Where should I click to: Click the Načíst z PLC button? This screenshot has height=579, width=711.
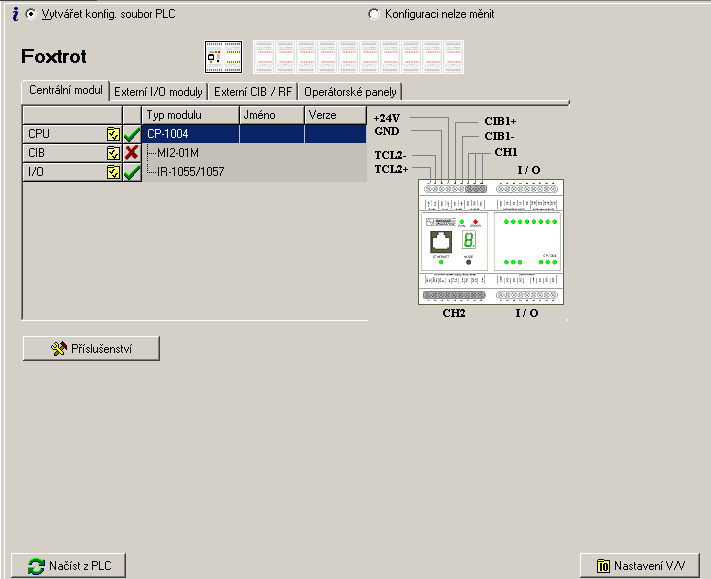coord(68,566)
